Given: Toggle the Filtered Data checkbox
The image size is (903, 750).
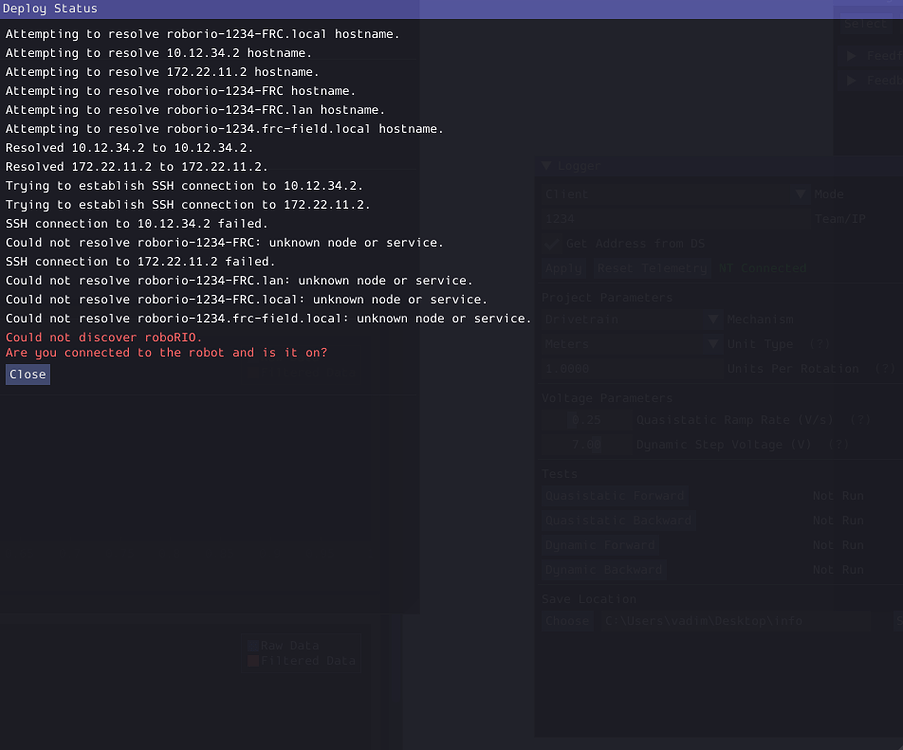Looking at the screenshot, I should (253, 660).
